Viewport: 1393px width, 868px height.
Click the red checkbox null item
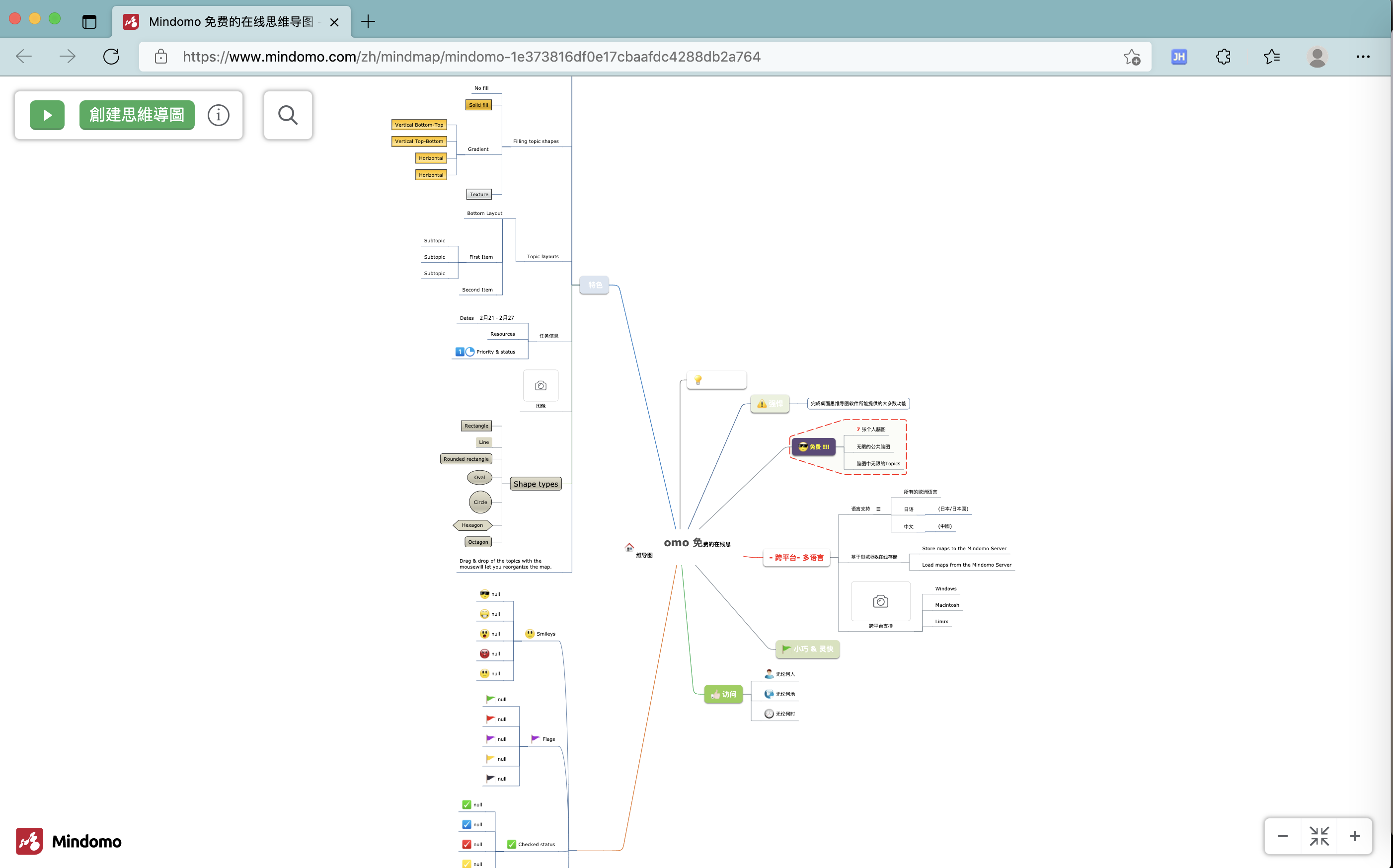pyautogui.click(x=472, y=844)
